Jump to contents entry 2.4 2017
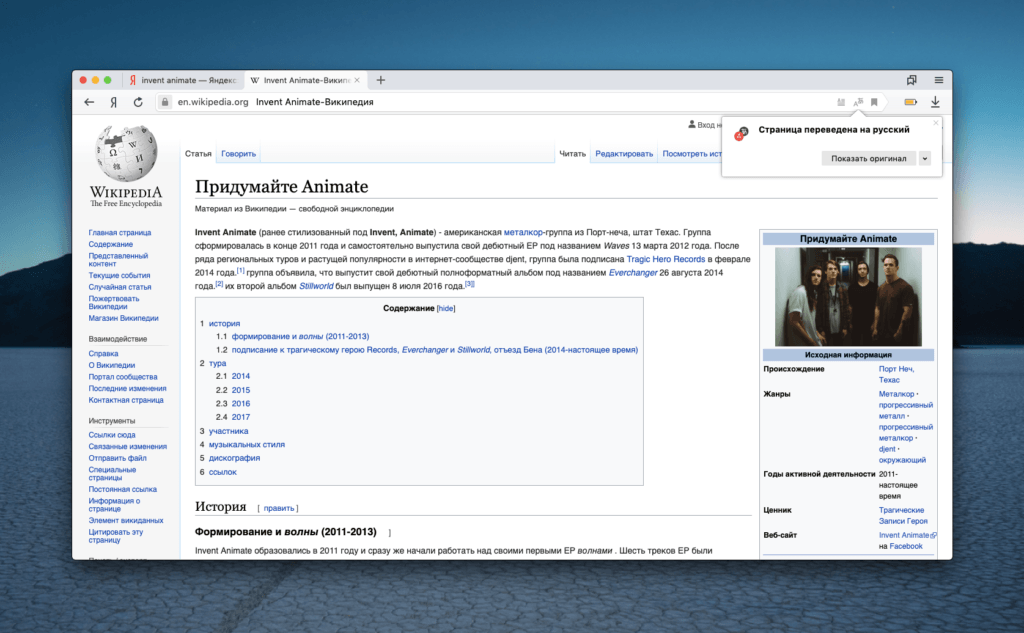The image size is (1024, 633). point(240,417)
